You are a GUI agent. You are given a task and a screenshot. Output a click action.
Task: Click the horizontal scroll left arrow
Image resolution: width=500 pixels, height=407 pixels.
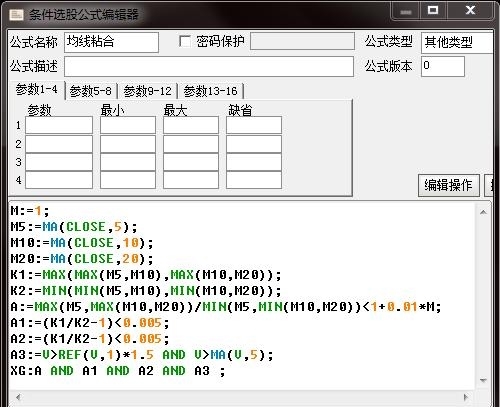point(18,397)
